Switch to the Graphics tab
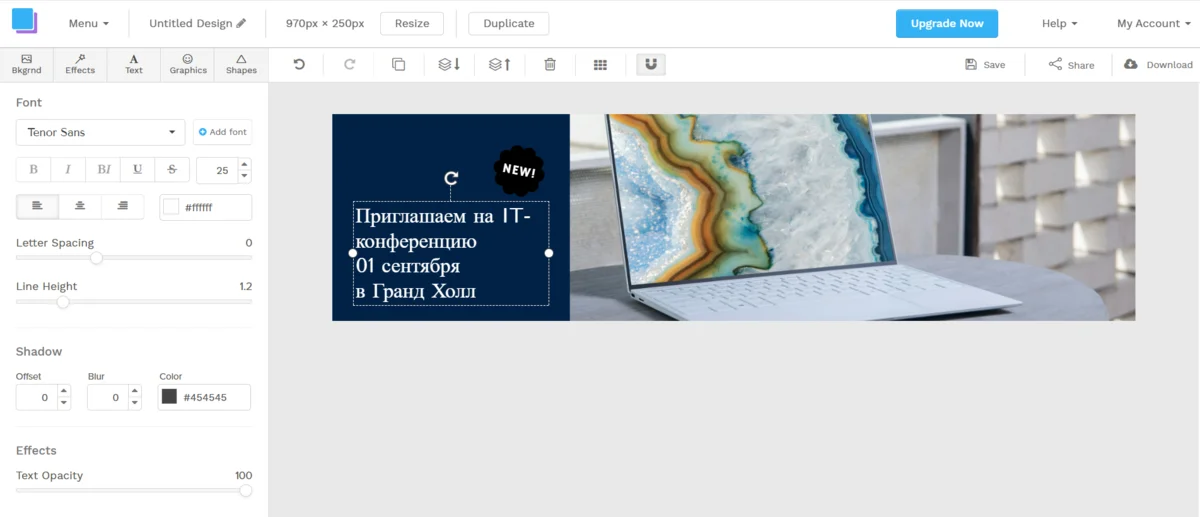 click(188, 64)
